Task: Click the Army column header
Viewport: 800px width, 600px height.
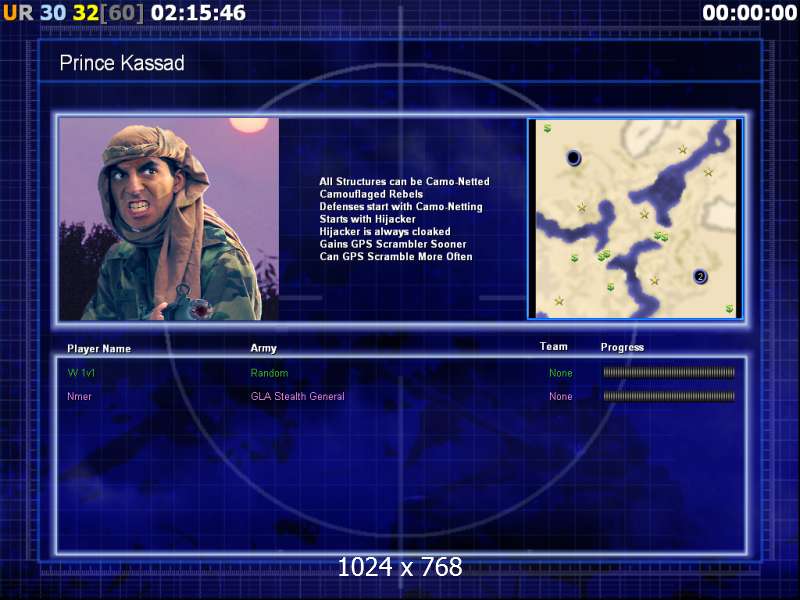Action: point(263,348)
